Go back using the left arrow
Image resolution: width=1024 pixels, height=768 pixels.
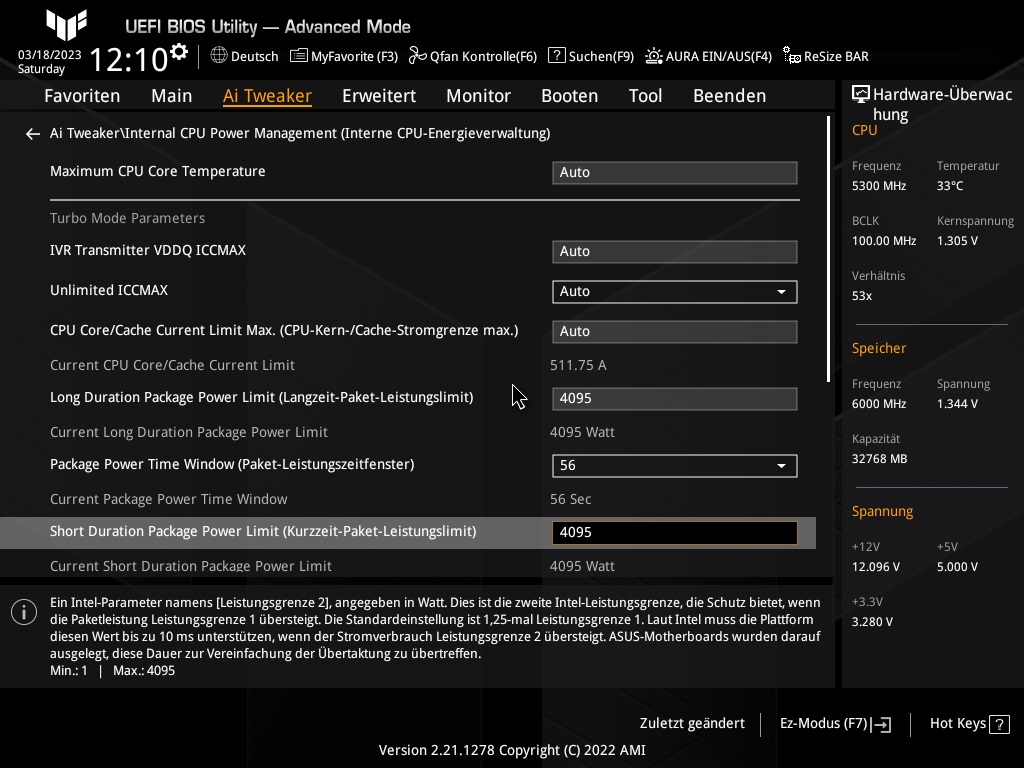coord(33,134)
